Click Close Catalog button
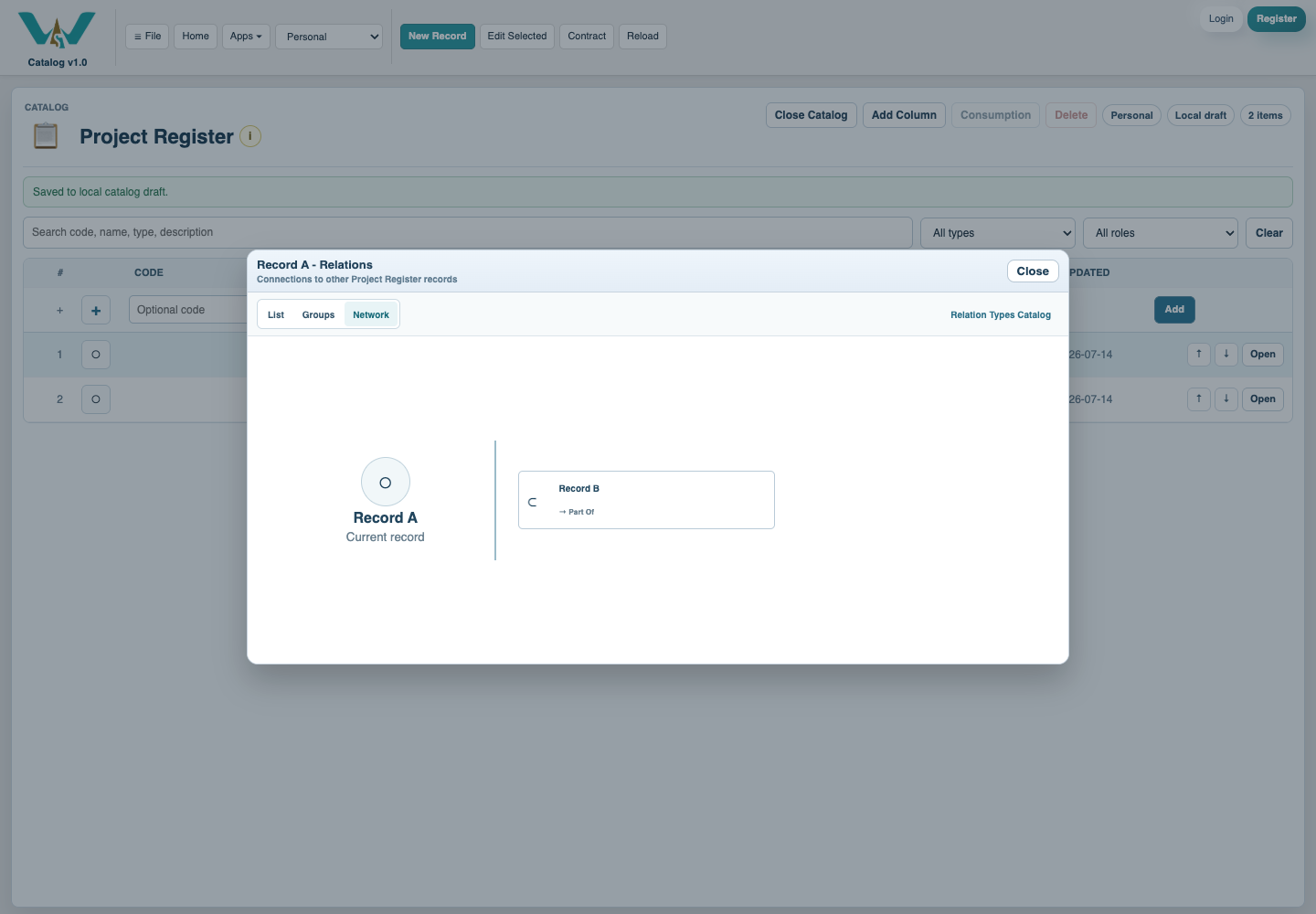The width and height of the screenshot is (1316, 914). (812, 115)
